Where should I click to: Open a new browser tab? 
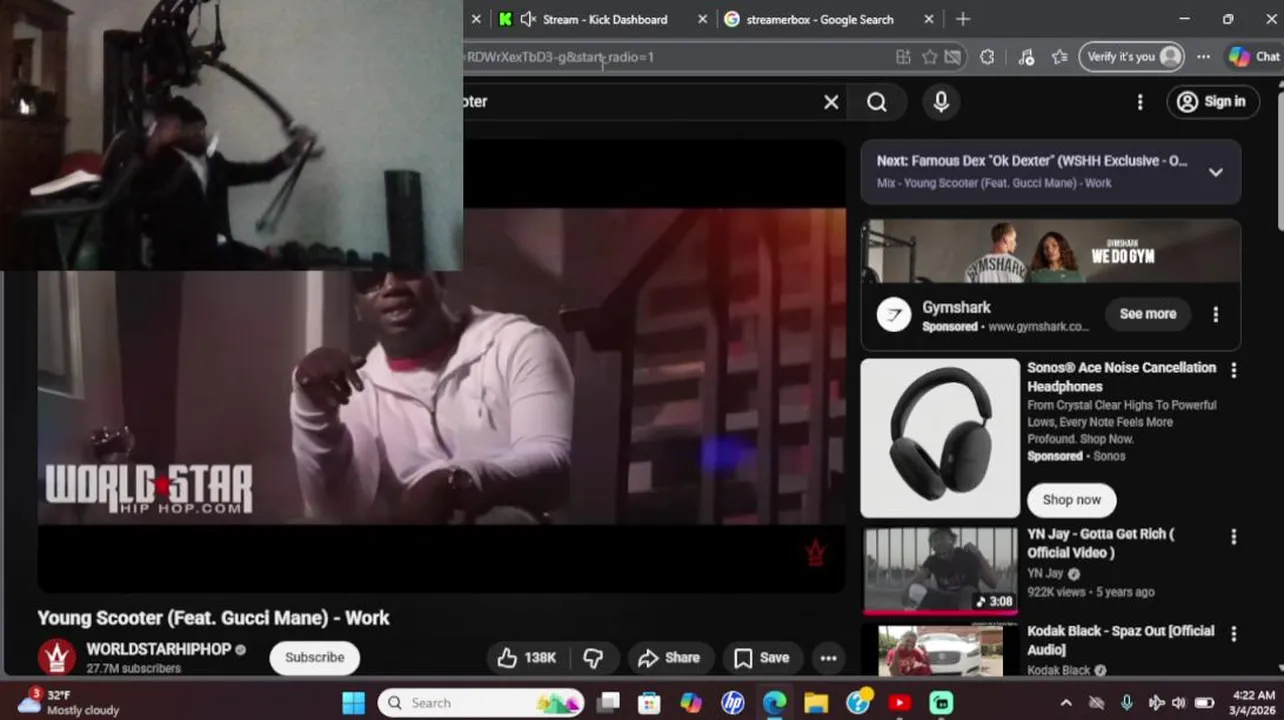[x=963, y=19]
